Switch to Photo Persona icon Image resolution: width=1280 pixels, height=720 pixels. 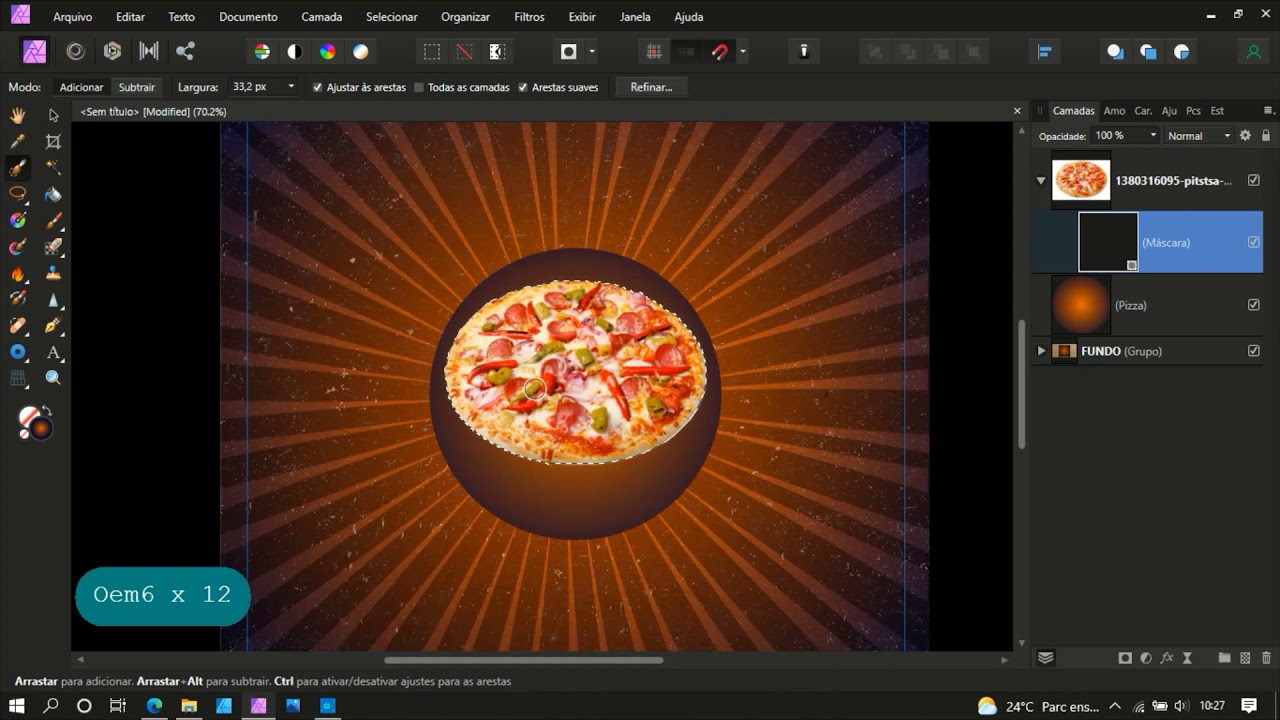(34, 52)
